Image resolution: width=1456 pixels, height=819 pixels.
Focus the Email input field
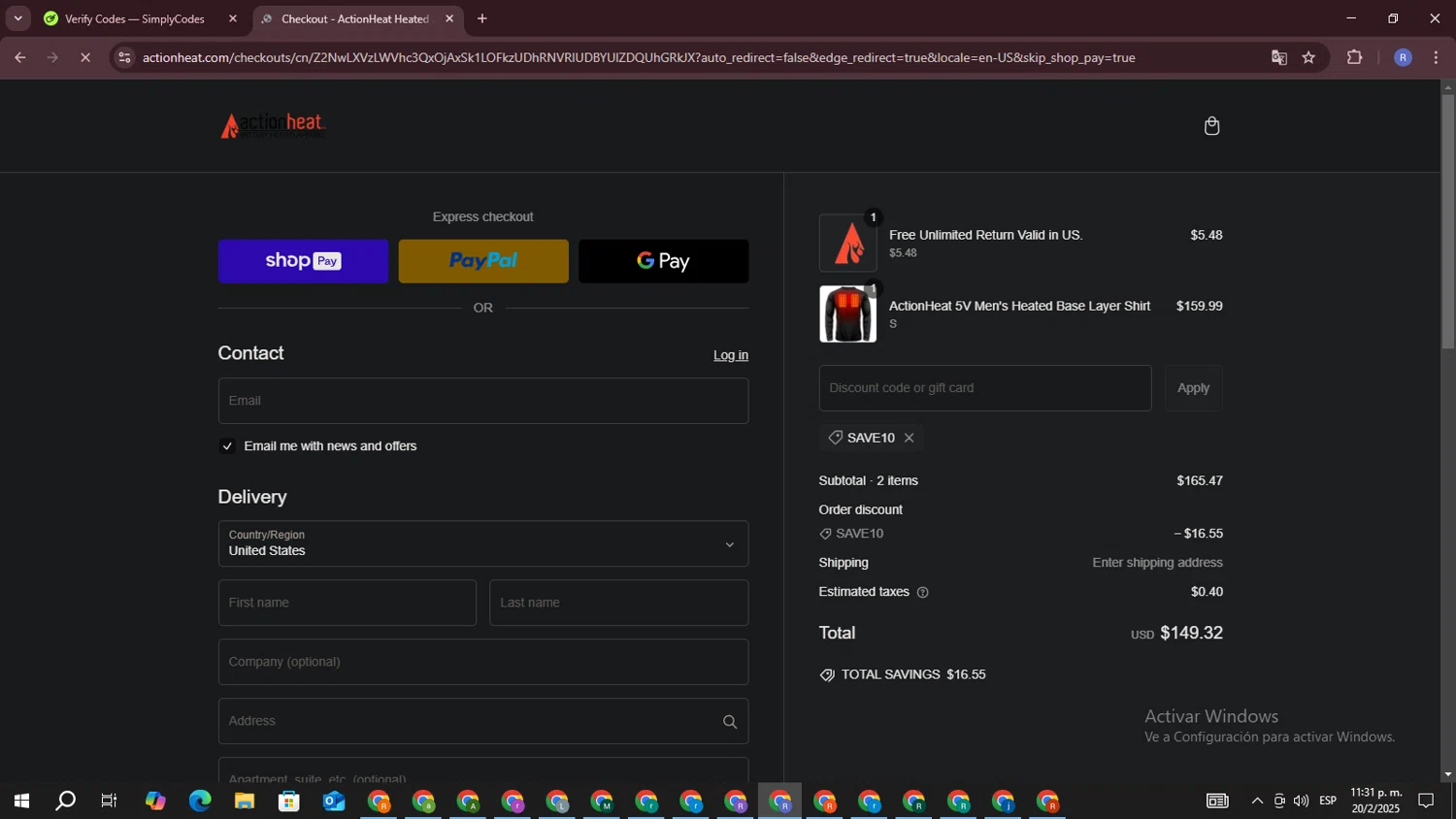pos(483,401)
